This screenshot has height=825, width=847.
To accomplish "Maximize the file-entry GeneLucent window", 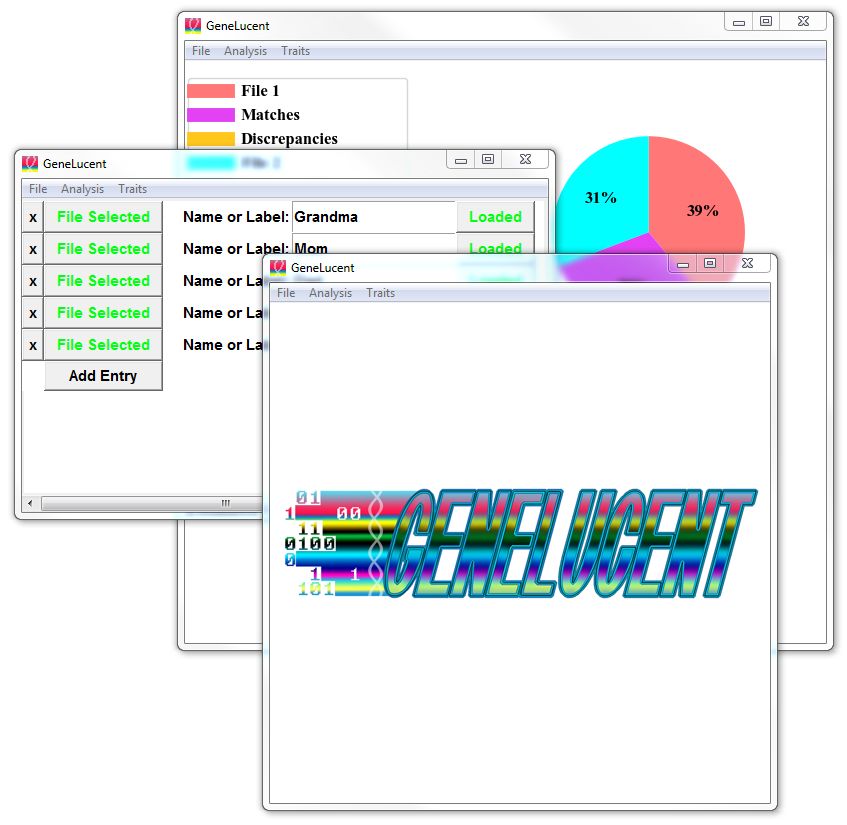I will coord(488,159).
